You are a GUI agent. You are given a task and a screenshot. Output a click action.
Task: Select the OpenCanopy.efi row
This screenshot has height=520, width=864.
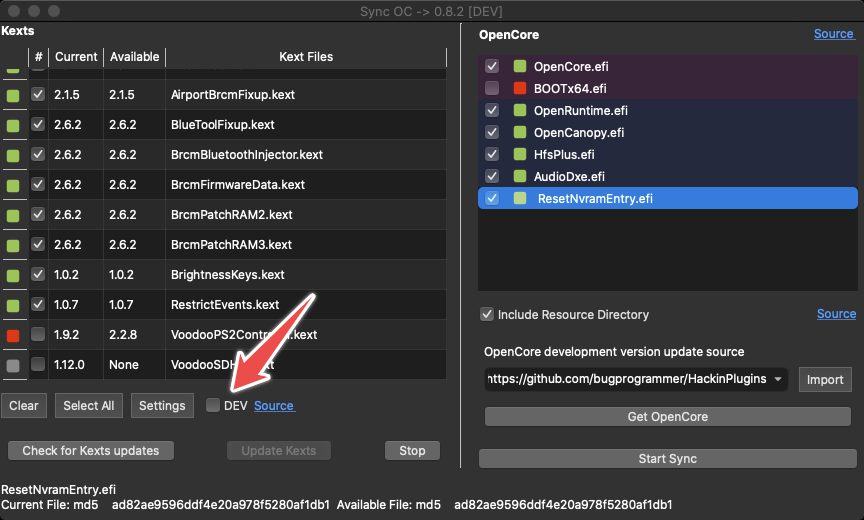[668, 133]
